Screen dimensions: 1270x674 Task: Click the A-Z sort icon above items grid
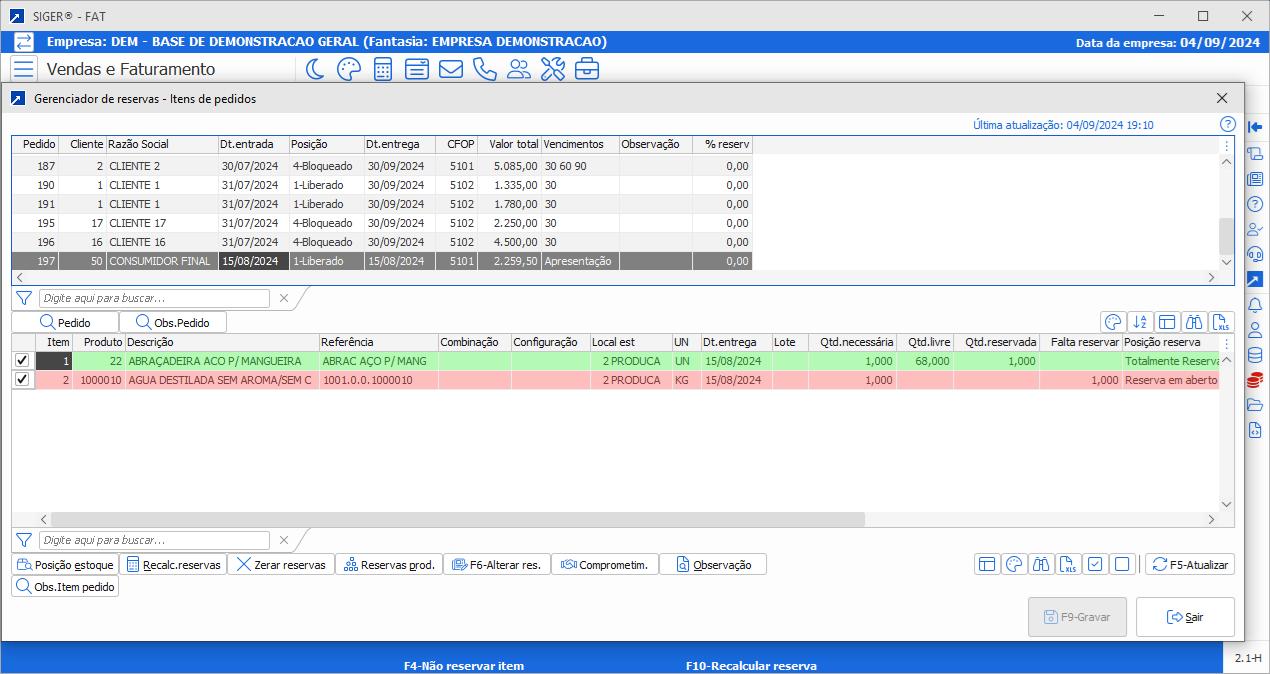tap(1140, 322)
